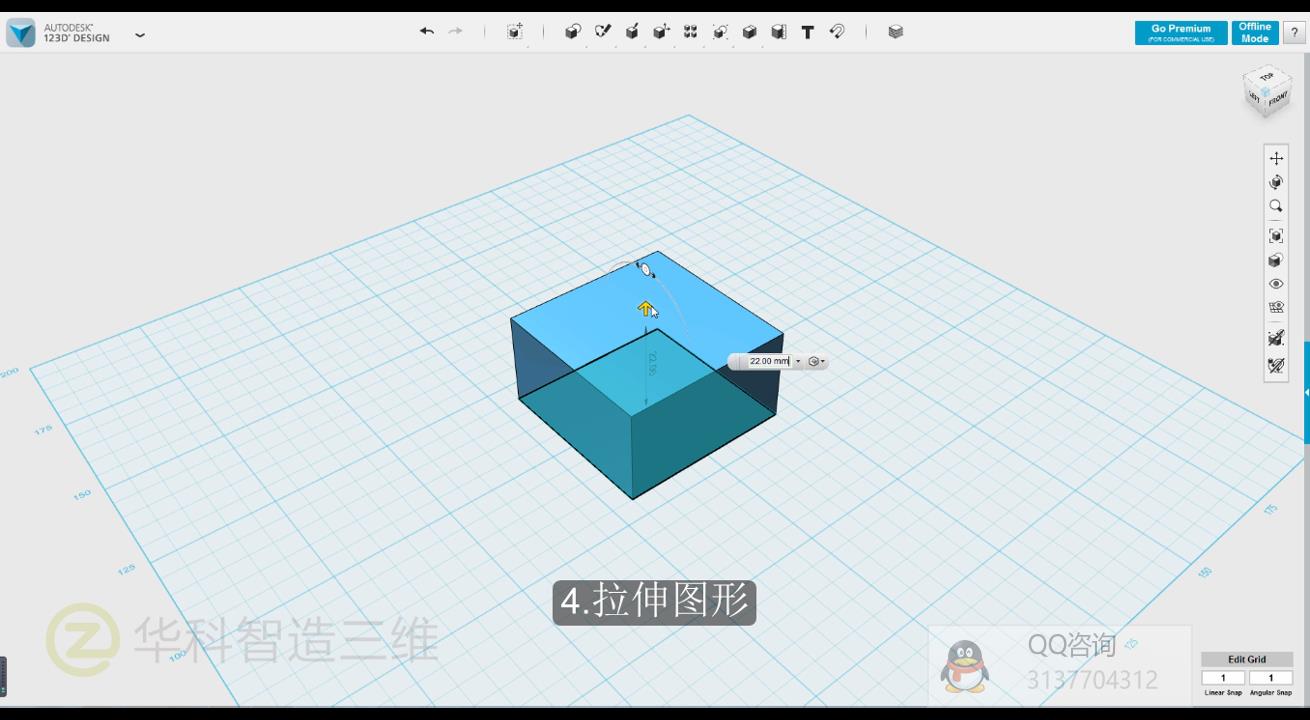The height and width of the screenshot is (720, 1310).
Task: Open the Pattern tool menu
Action: (690, 32)
